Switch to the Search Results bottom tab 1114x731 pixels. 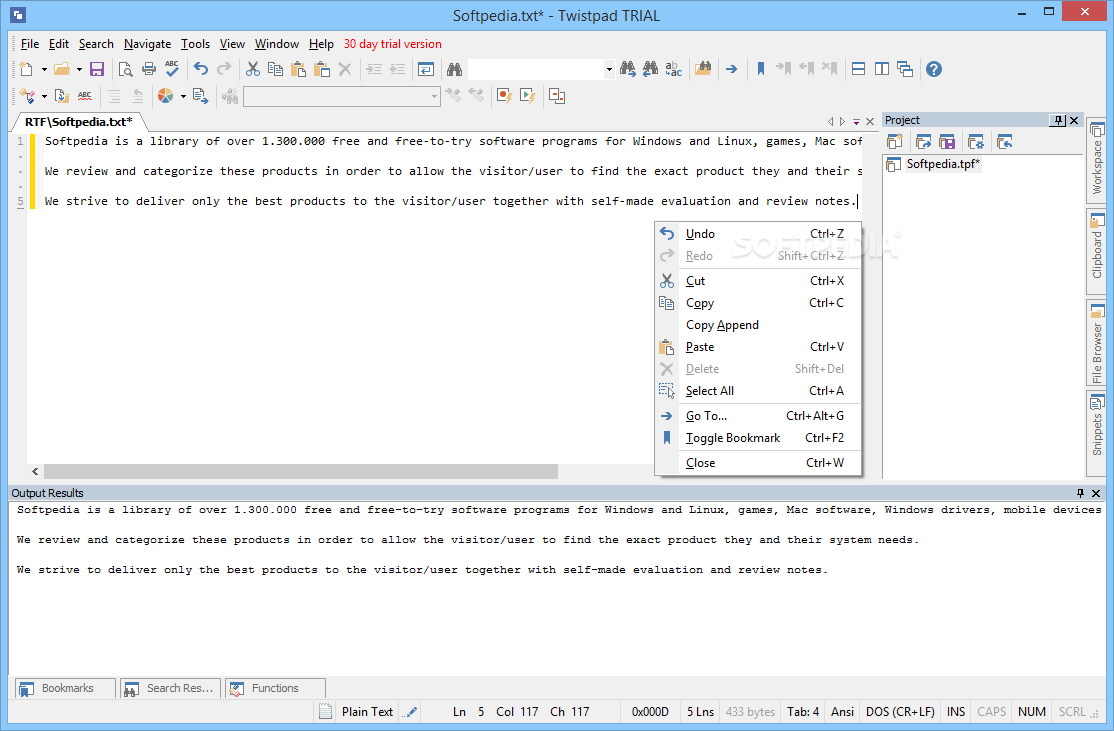tap(171, 688)
